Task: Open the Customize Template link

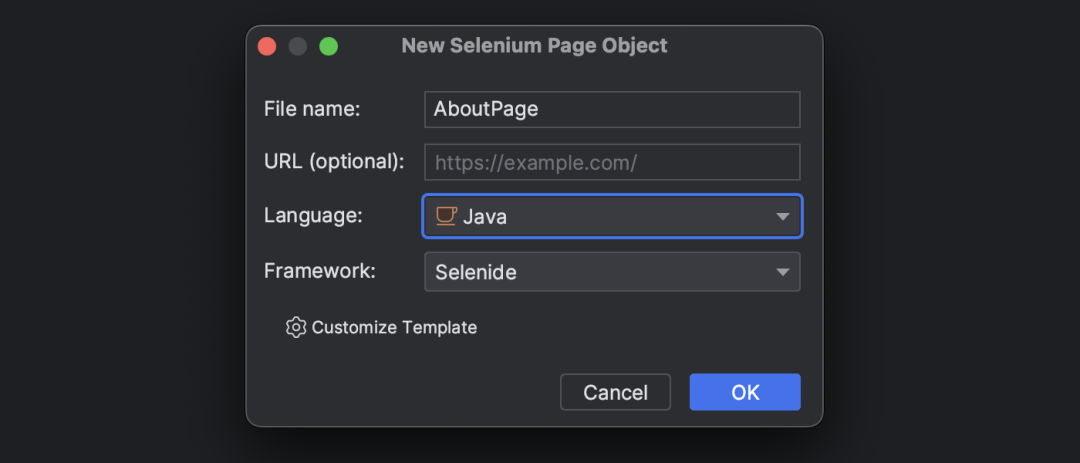Action: (x=394, y=327)
